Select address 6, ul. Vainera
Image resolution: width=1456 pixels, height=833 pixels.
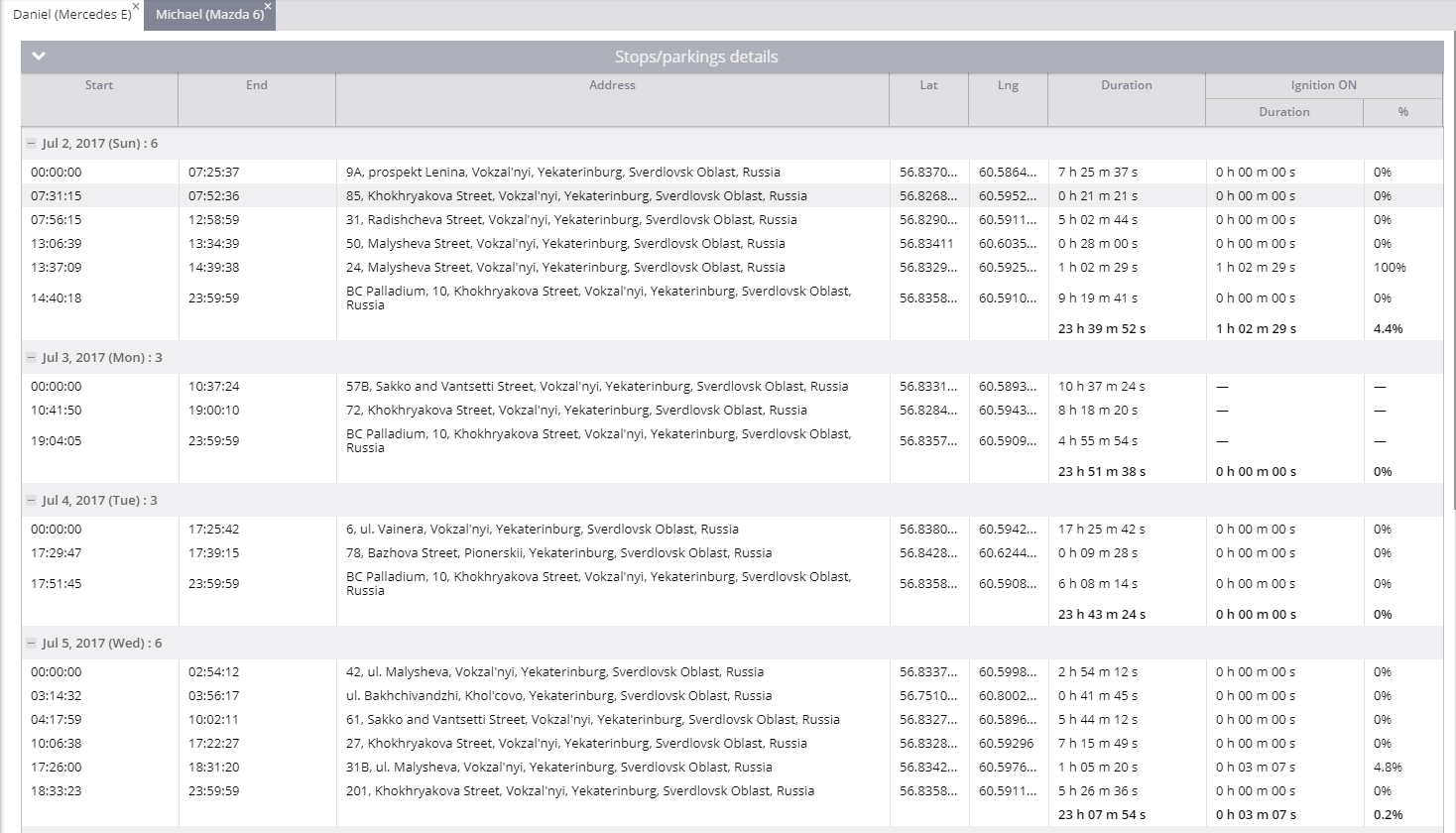[543, 530]
